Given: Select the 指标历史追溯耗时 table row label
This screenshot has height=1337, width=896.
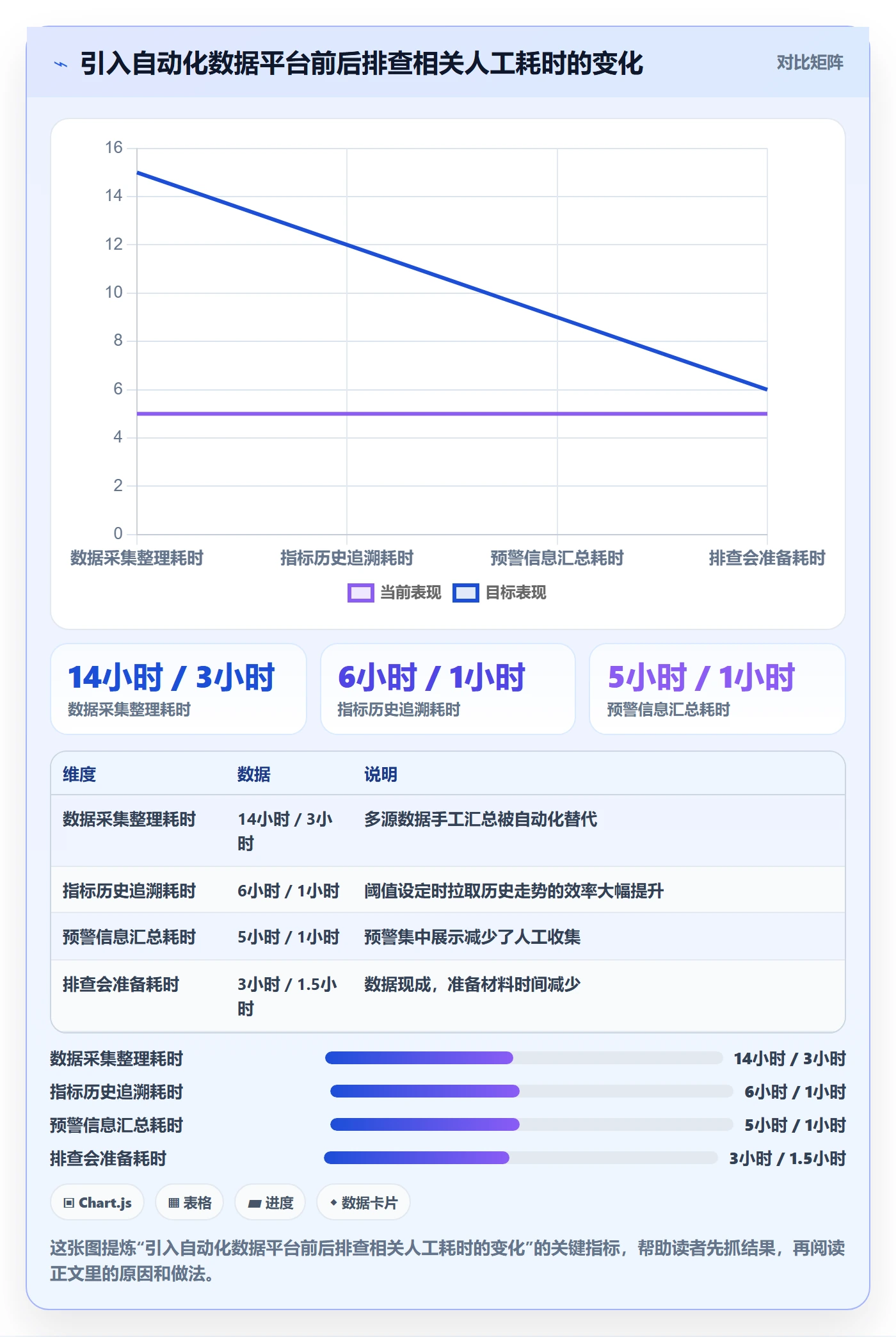Looking at the screenshot, I should pyautogui.click(x=129, y=891).
